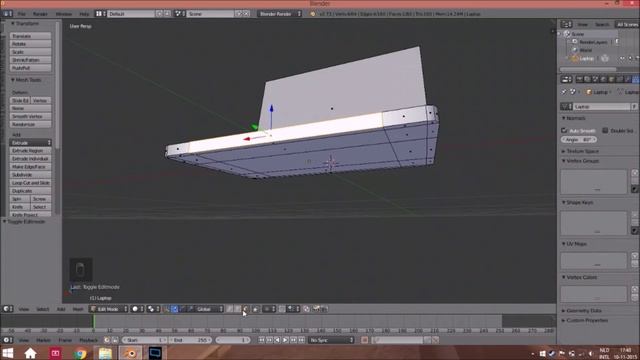
Task: Select the translate manipulator arrow icon
Action: [175, 309]
